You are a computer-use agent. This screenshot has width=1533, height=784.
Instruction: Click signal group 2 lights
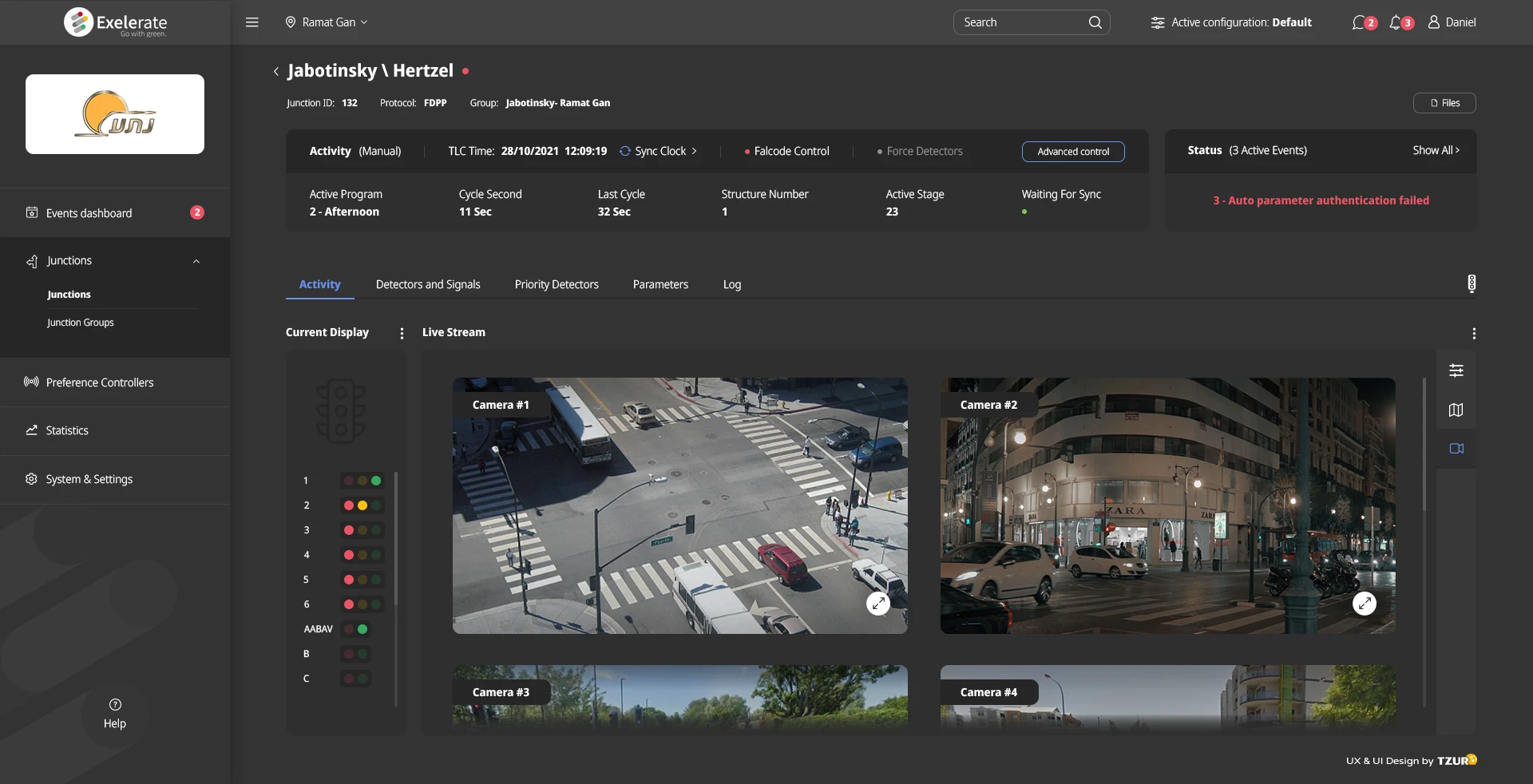click(x=362, y=505)
